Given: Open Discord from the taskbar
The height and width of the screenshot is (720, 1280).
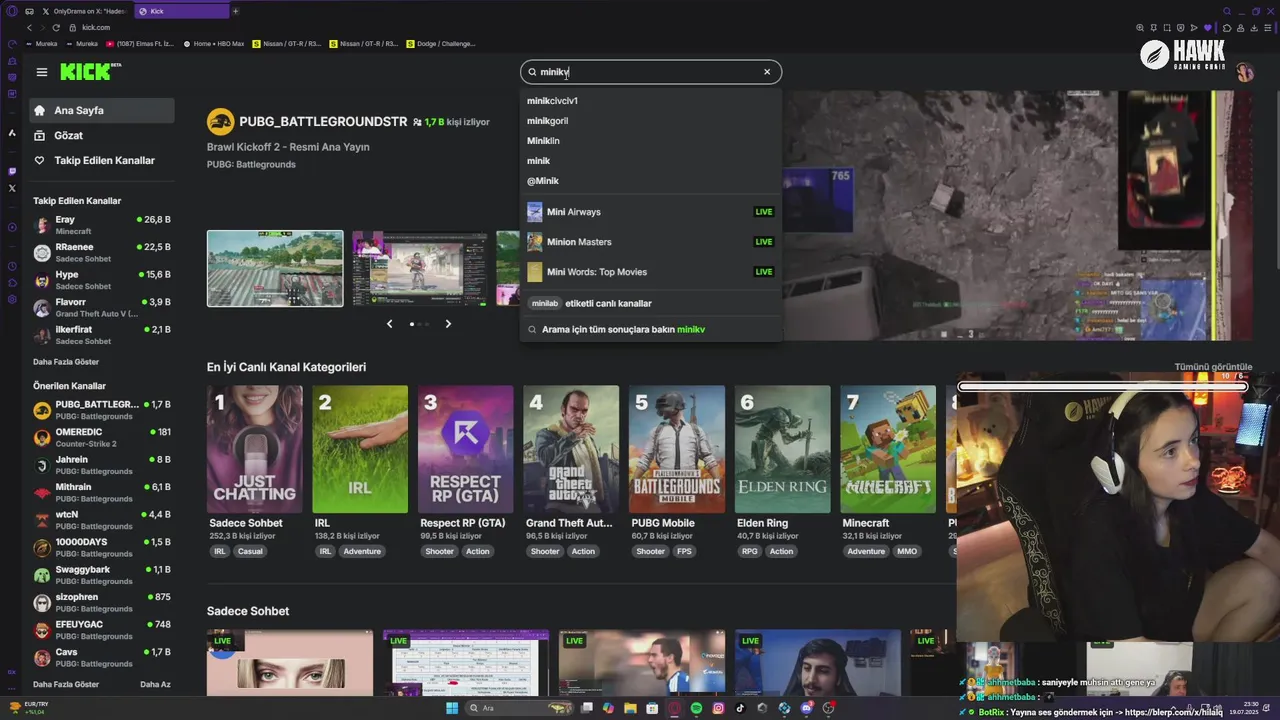Looking at the screenshot, I should tap(806, 708).
